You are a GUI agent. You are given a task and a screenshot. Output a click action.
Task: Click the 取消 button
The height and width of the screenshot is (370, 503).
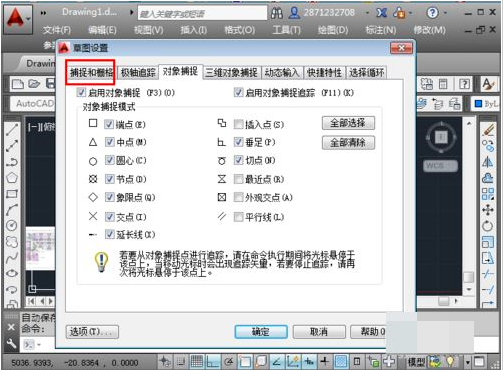[319, 332]
